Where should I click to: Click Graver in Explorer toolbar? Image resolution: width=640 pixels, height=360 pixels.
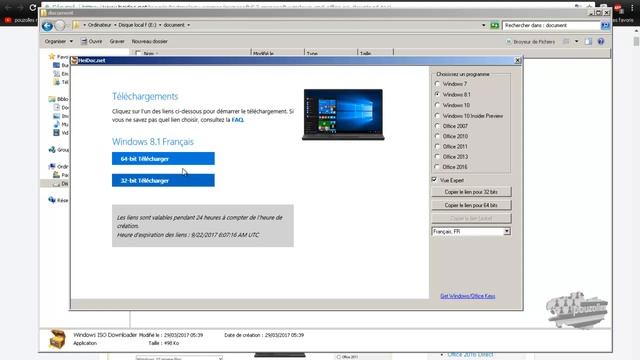click(x=117, y=41)
